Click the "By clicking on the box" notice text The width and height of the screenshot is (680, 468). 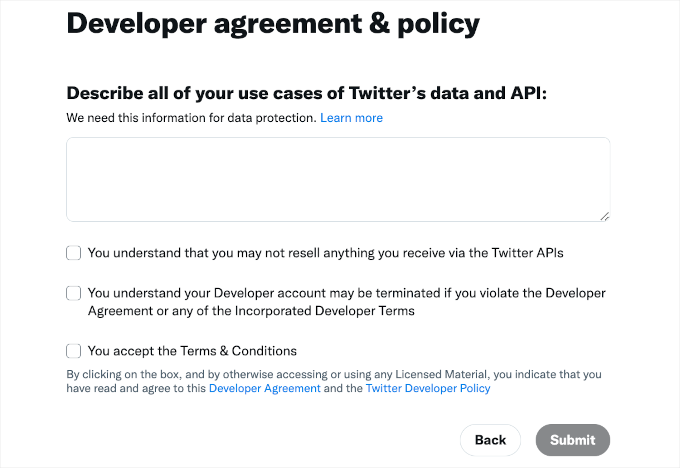(x=334, y=381)
